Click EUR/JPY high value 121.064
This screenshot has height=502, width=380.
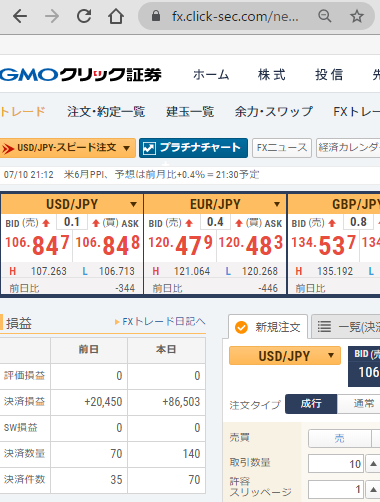point(192,271)
